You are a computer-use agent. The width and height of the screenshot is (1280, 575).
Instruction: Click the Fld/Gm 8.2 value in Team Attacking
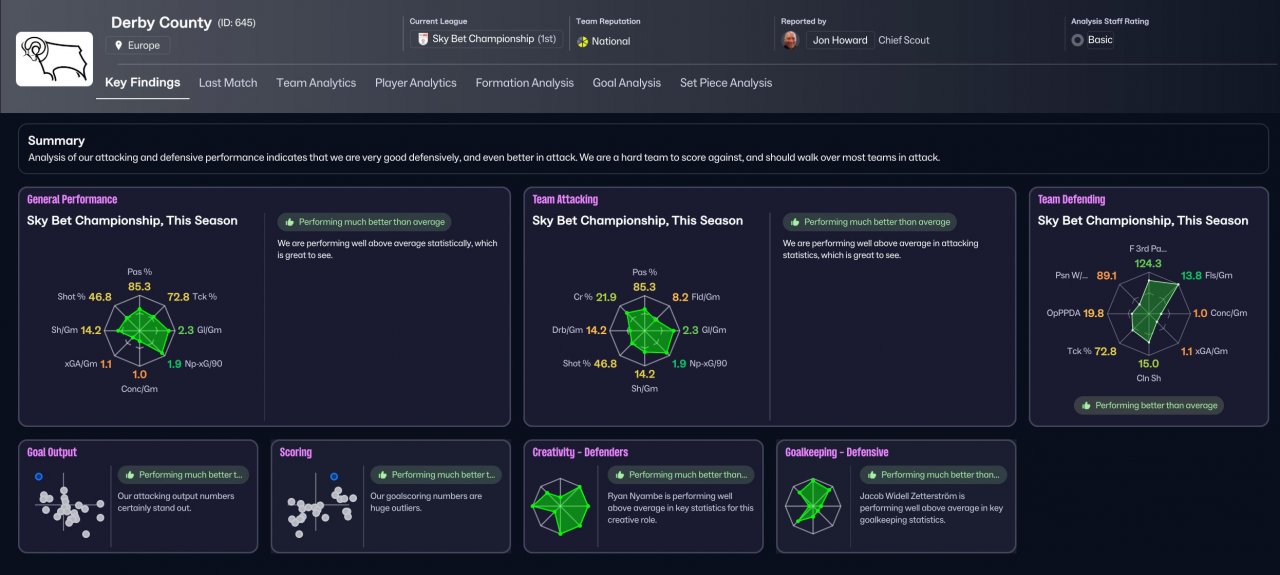pos(680,297)
